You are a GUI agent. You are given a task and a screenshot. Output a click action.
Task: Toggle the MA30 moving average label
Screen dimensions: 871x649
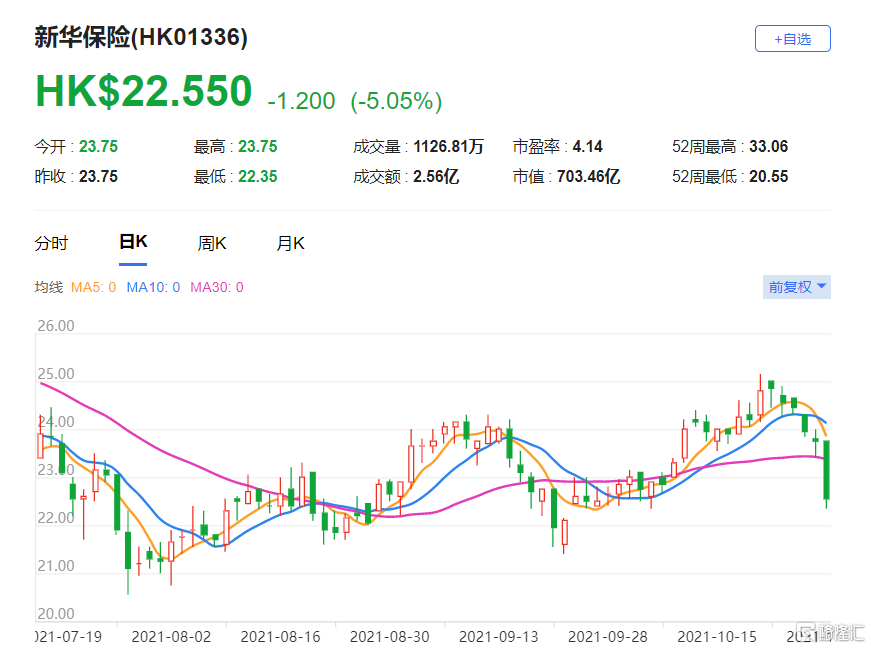(217, 287)
